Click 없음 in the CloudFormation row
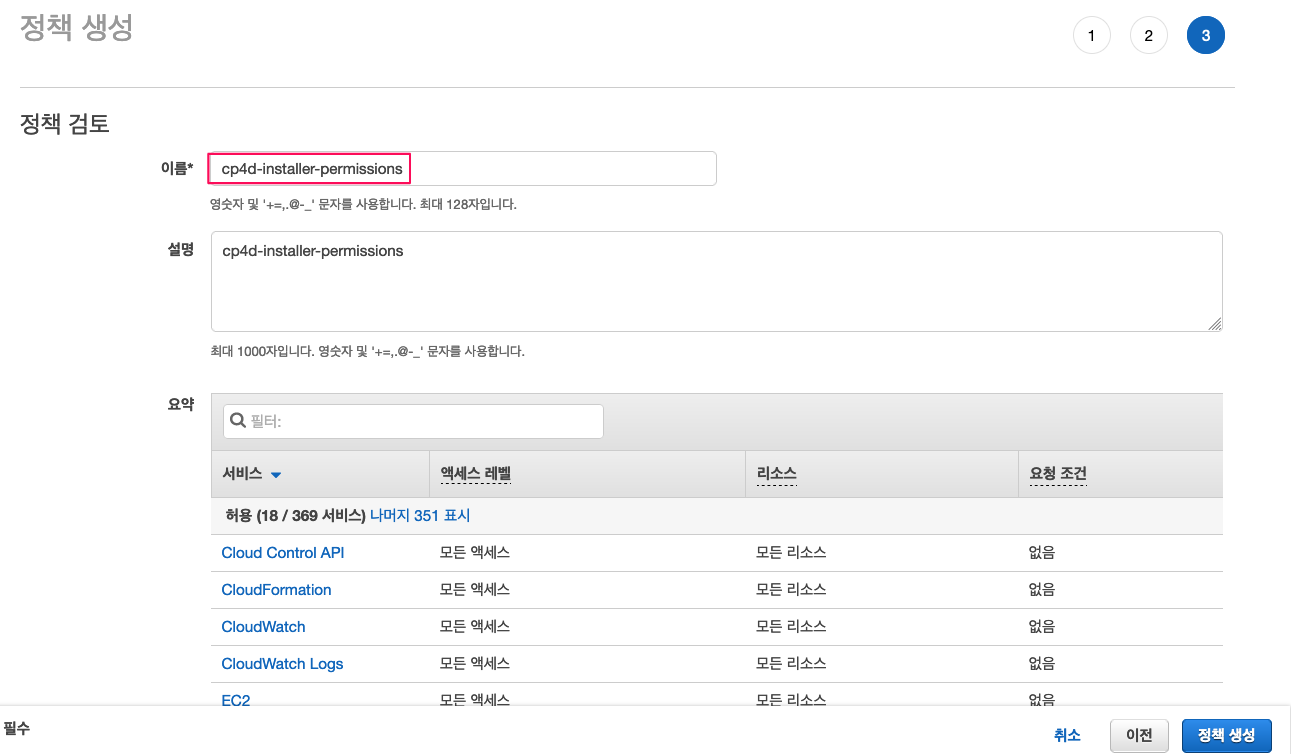 point(1042,590)
